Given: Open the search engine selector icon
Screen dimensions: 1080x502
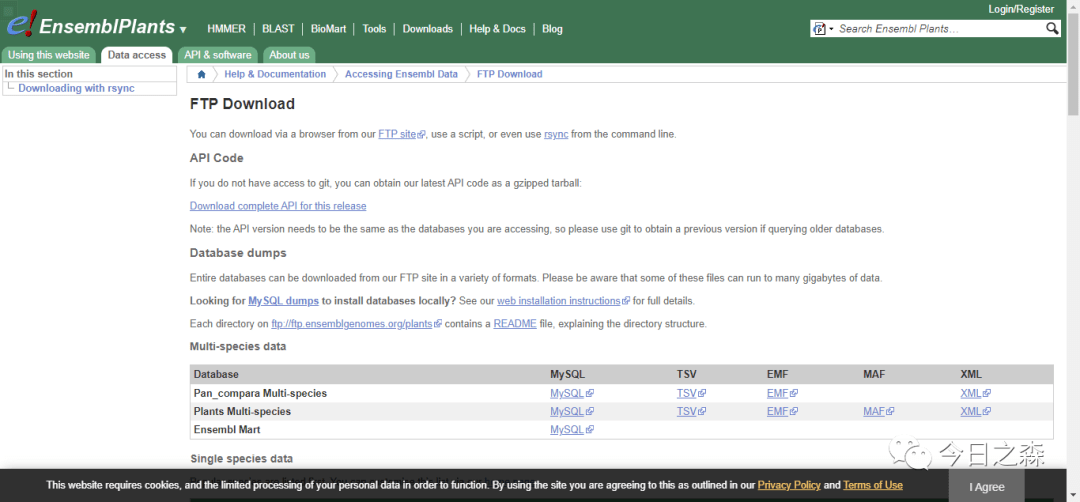Looking at the screenshot, I should point(821,29).
